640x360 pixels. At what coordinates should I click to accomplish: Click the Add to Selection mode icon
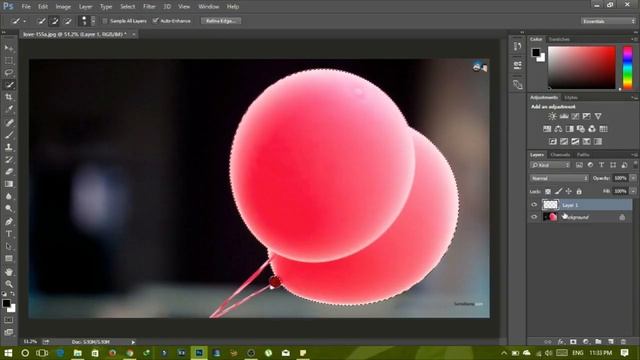(54, 21)
